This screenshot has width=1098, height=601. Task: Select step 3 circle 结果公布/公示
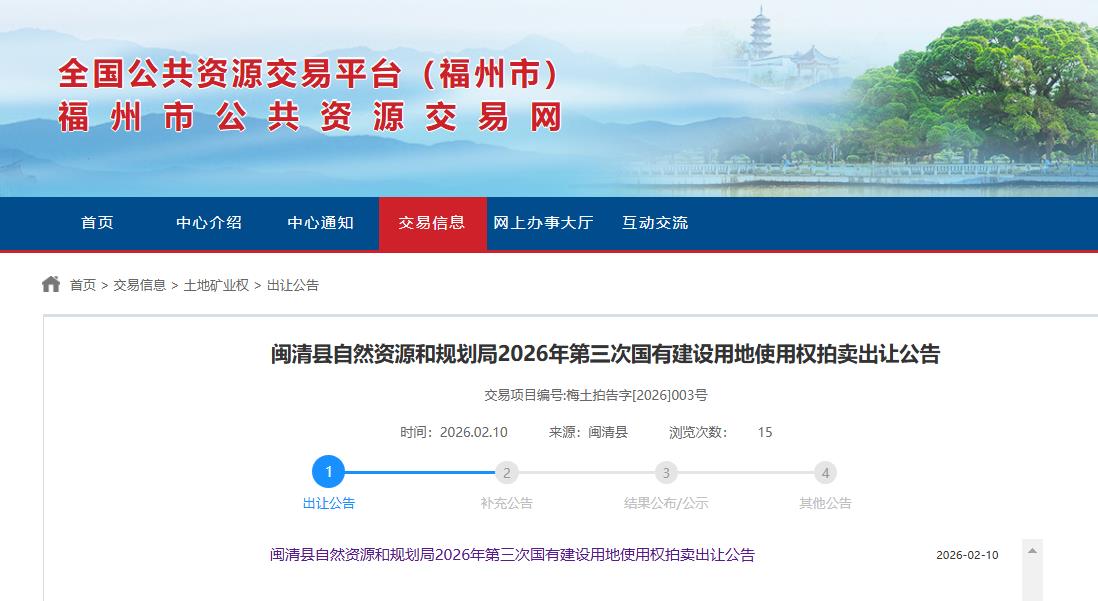click(666, 473)
